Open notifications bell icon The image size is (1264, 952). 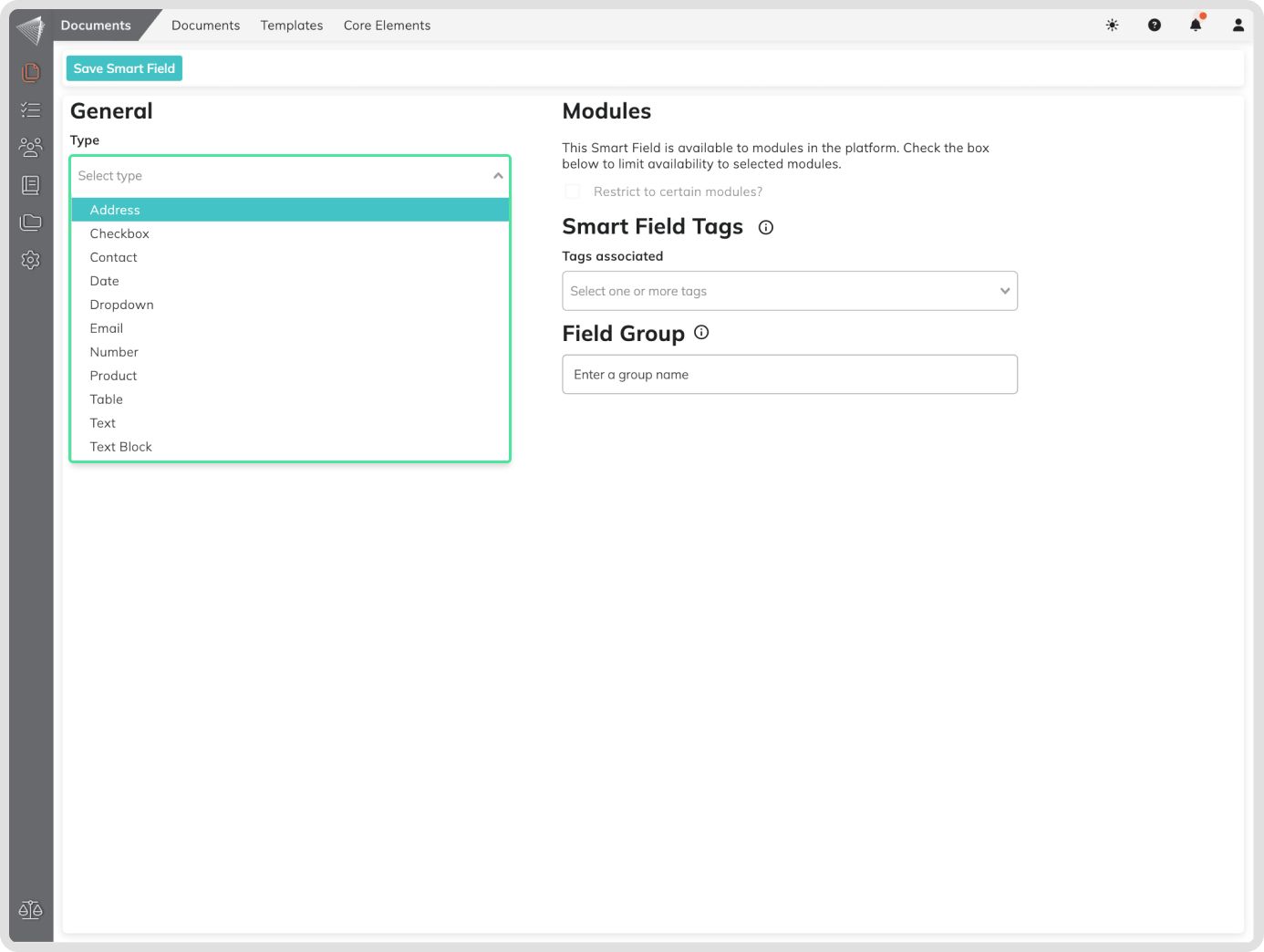[1196, 26]
